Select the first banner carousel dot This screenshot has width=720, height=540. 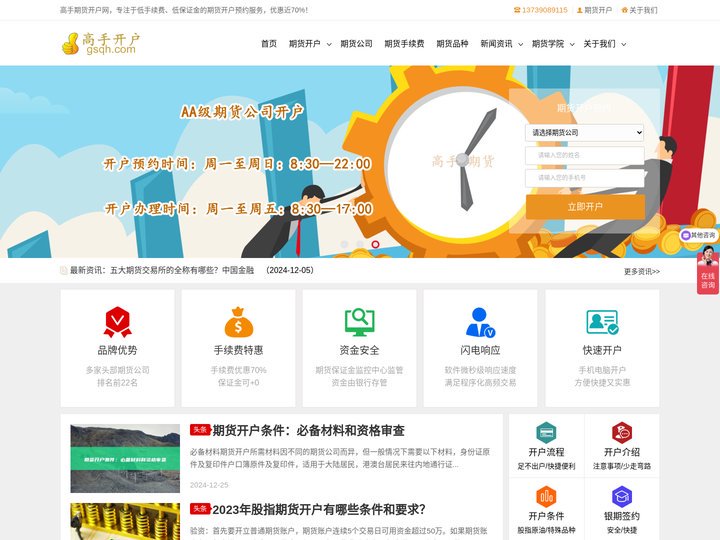point(344,244)
